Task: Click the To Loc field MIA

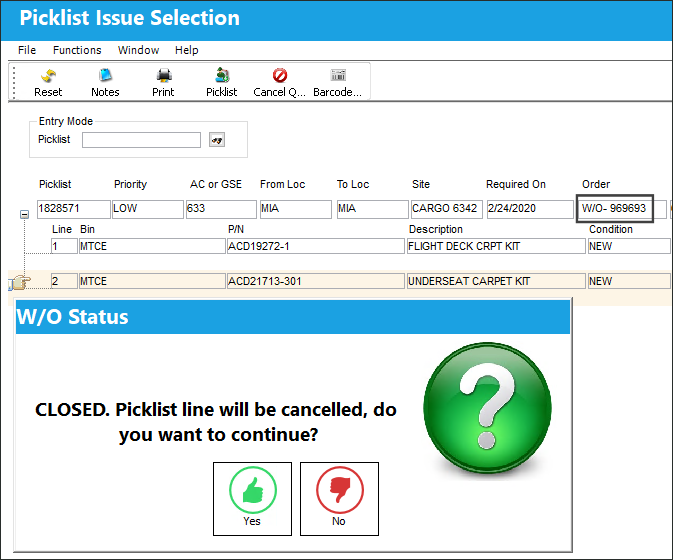Action: click(x=372, y=209)
